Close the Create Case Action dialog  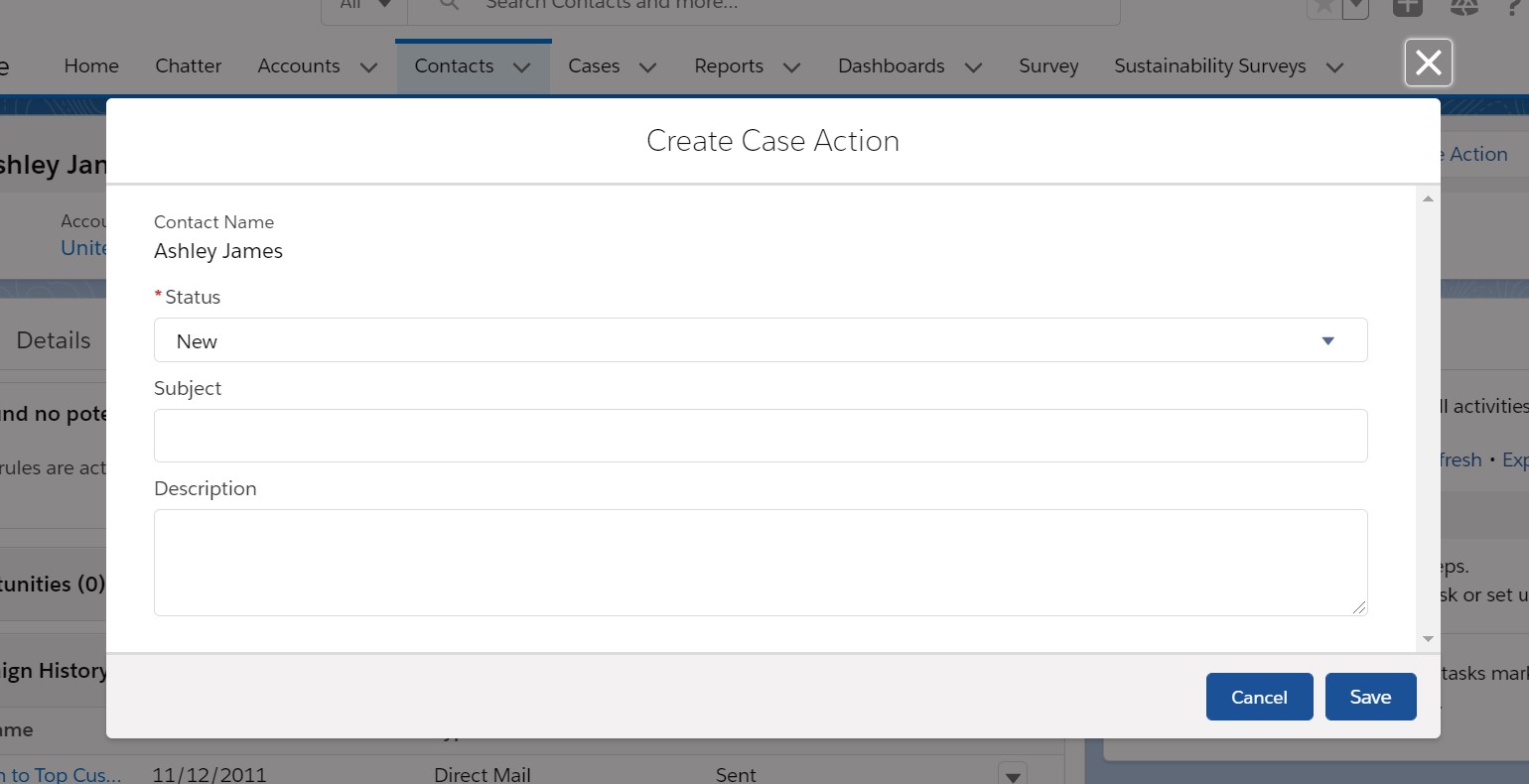tap(1428, 63)
